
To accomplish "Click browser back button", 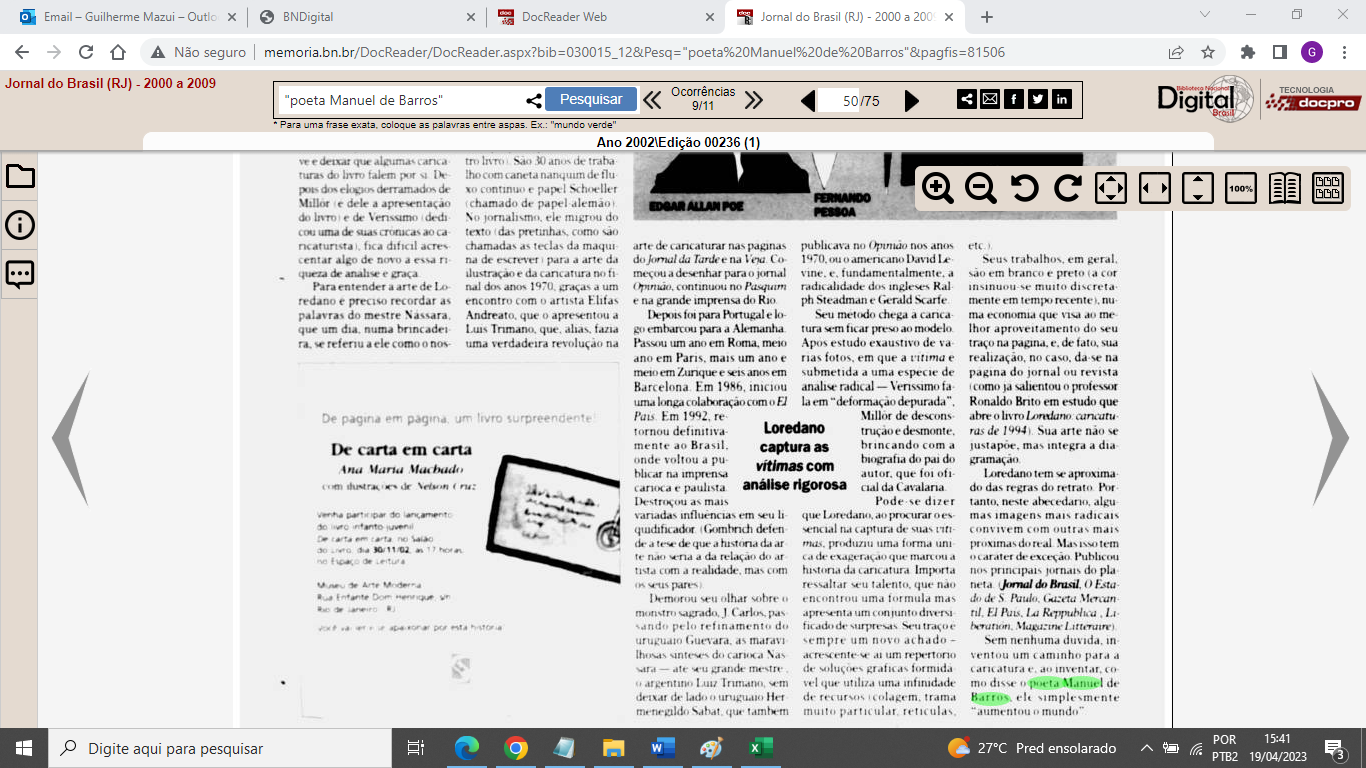I will 22,52.
